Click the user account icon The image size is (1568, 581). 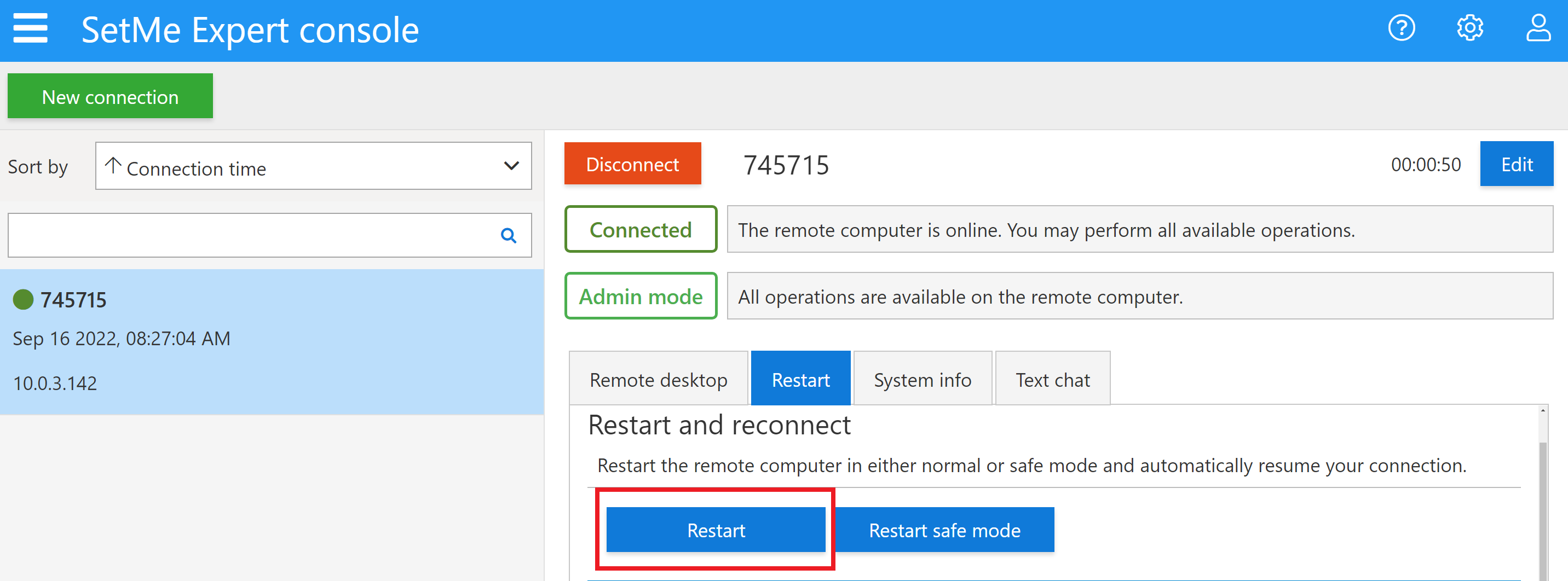[1538, 27]
